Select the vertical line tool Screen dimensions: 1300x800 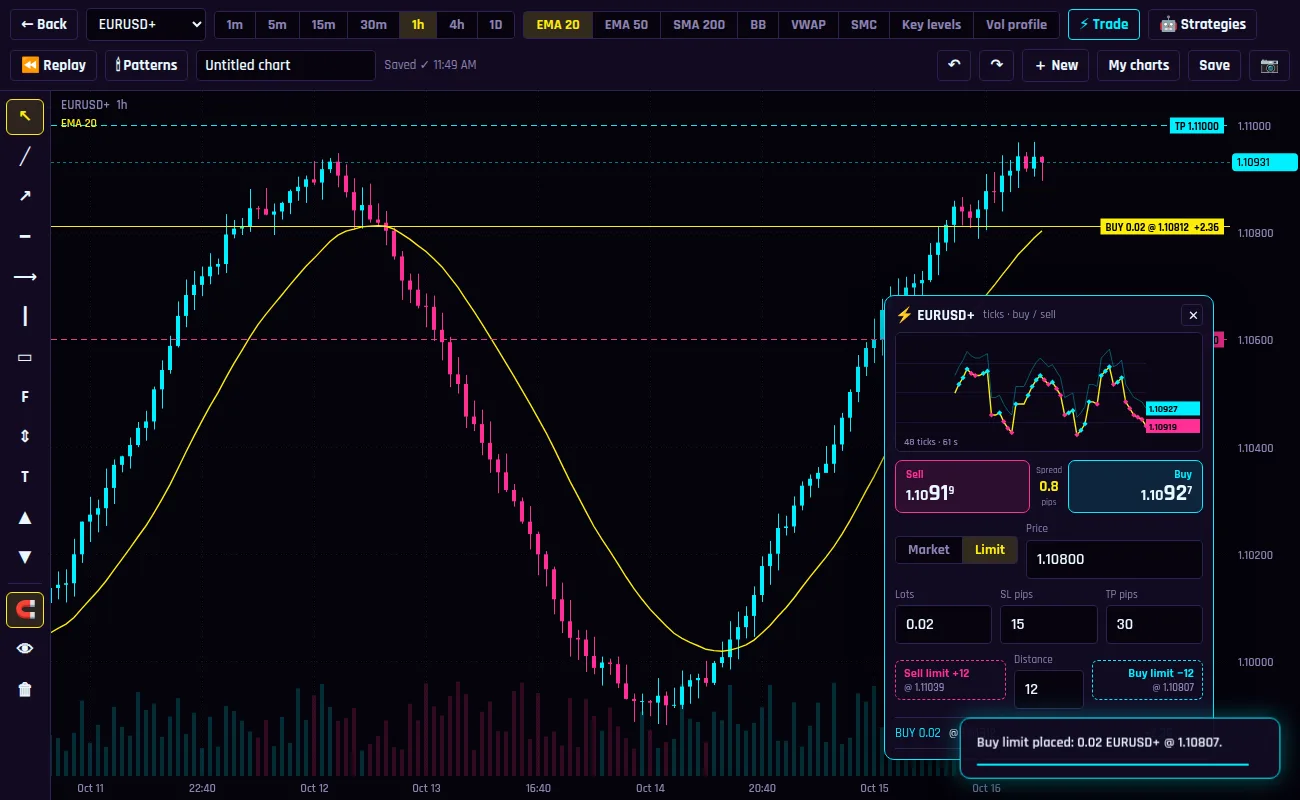[x=25, y=317]
